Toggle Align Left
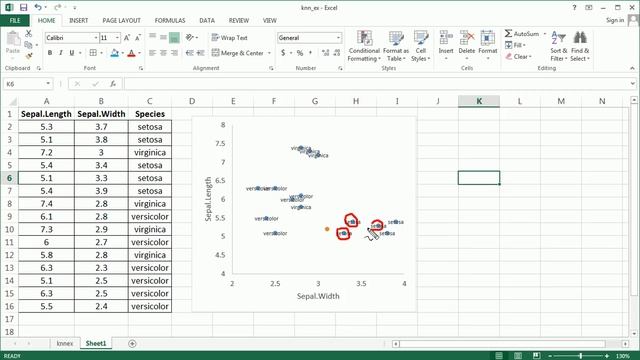Image resolution: width=640 pixels, height=360 pixels. click(152, 53)
